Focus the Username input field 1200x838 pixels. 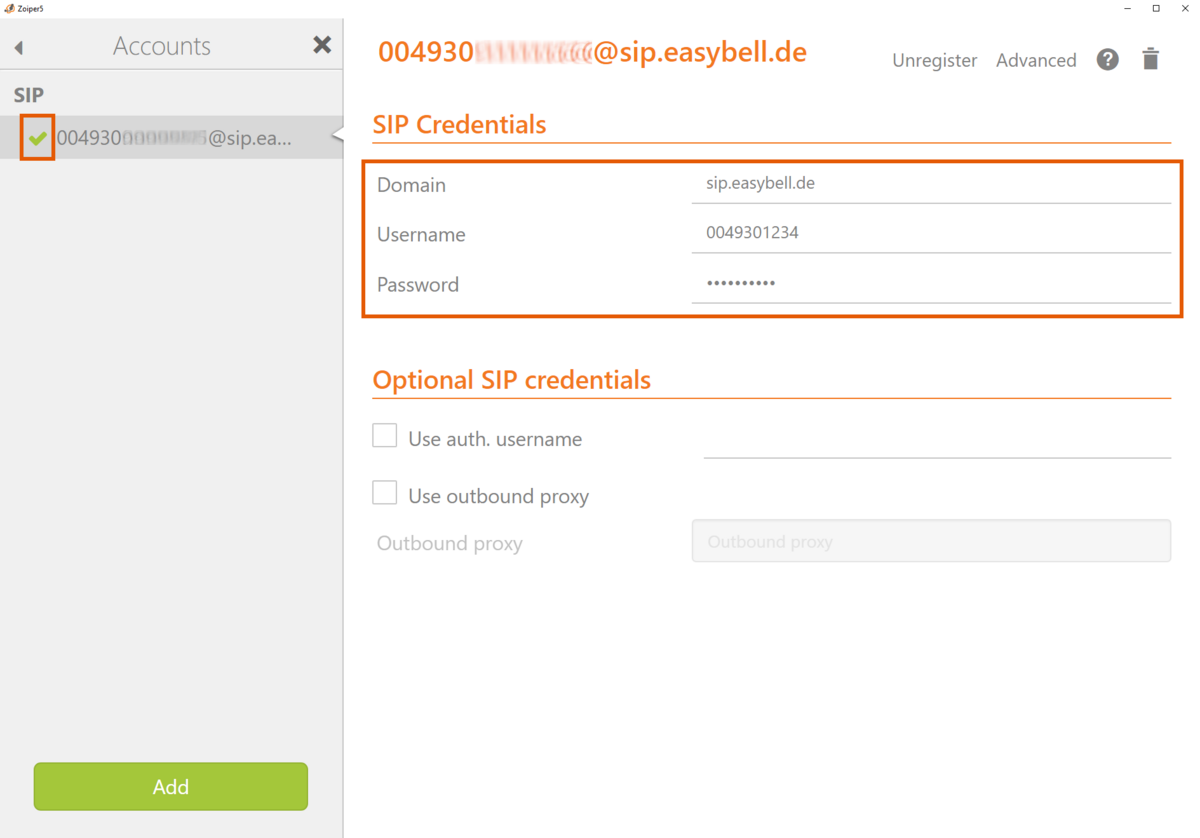(930, 233)
